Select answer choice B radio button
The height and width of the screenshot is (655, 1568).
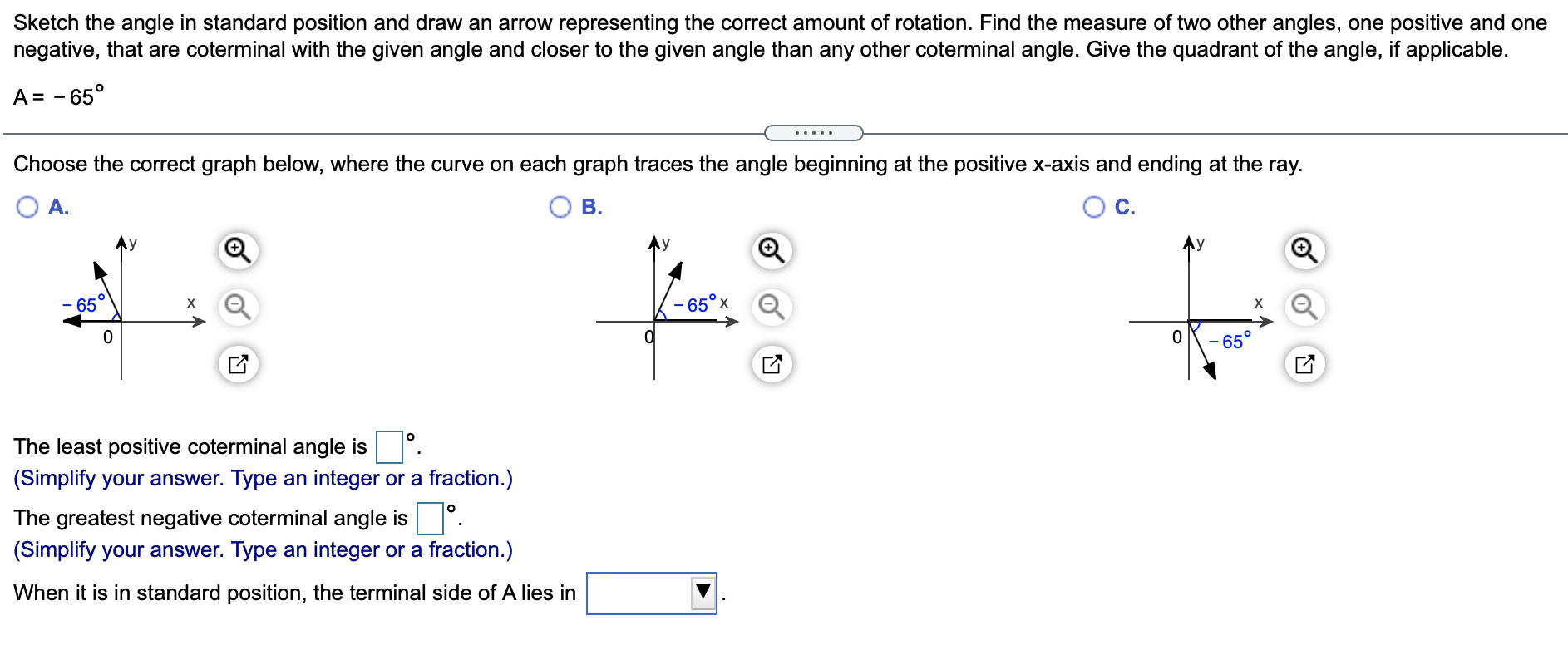point(560,206)
